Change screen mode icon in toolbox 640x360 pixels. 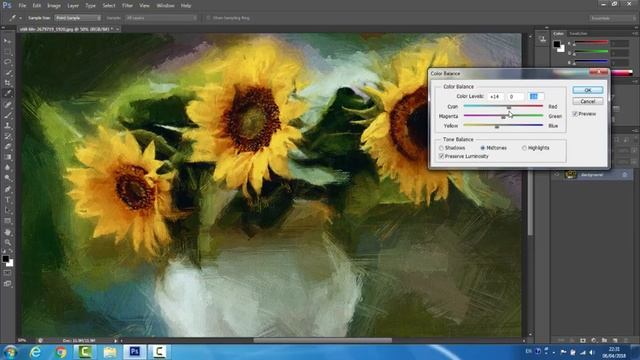click(x=8, y=284)
